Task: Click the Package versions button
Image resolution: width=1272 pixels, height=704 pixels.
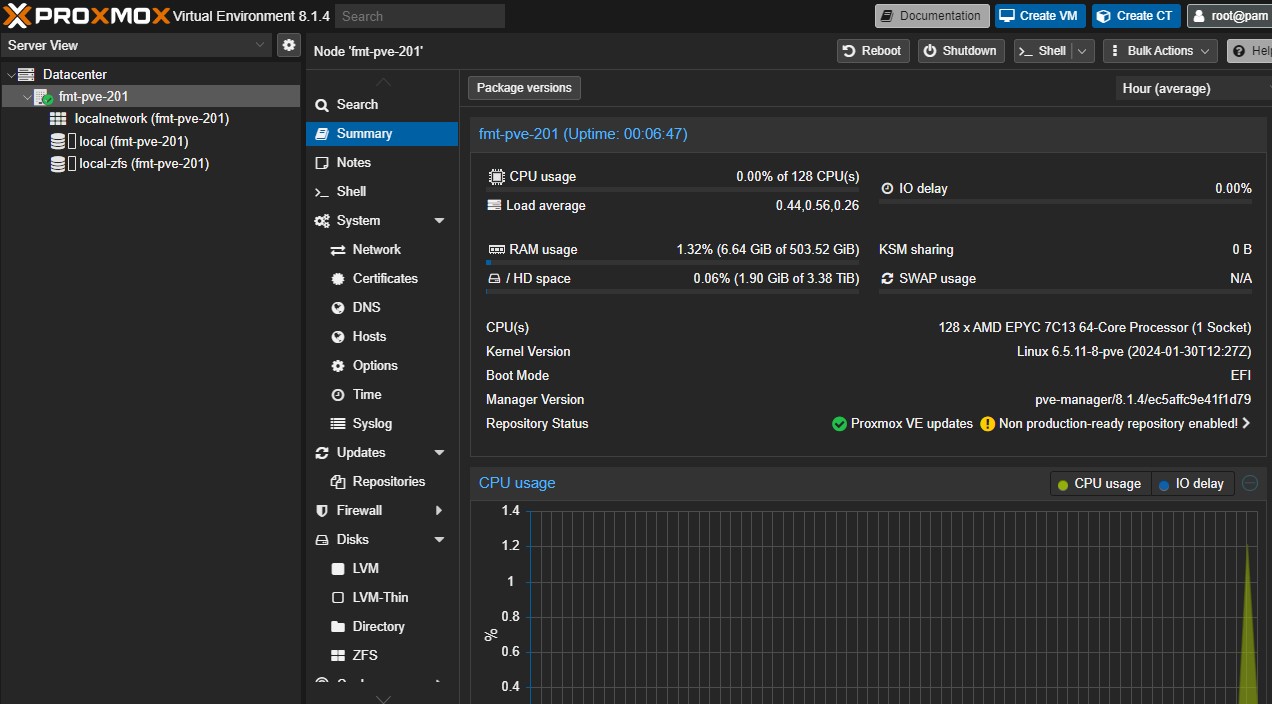Action: tap(524, 88)
